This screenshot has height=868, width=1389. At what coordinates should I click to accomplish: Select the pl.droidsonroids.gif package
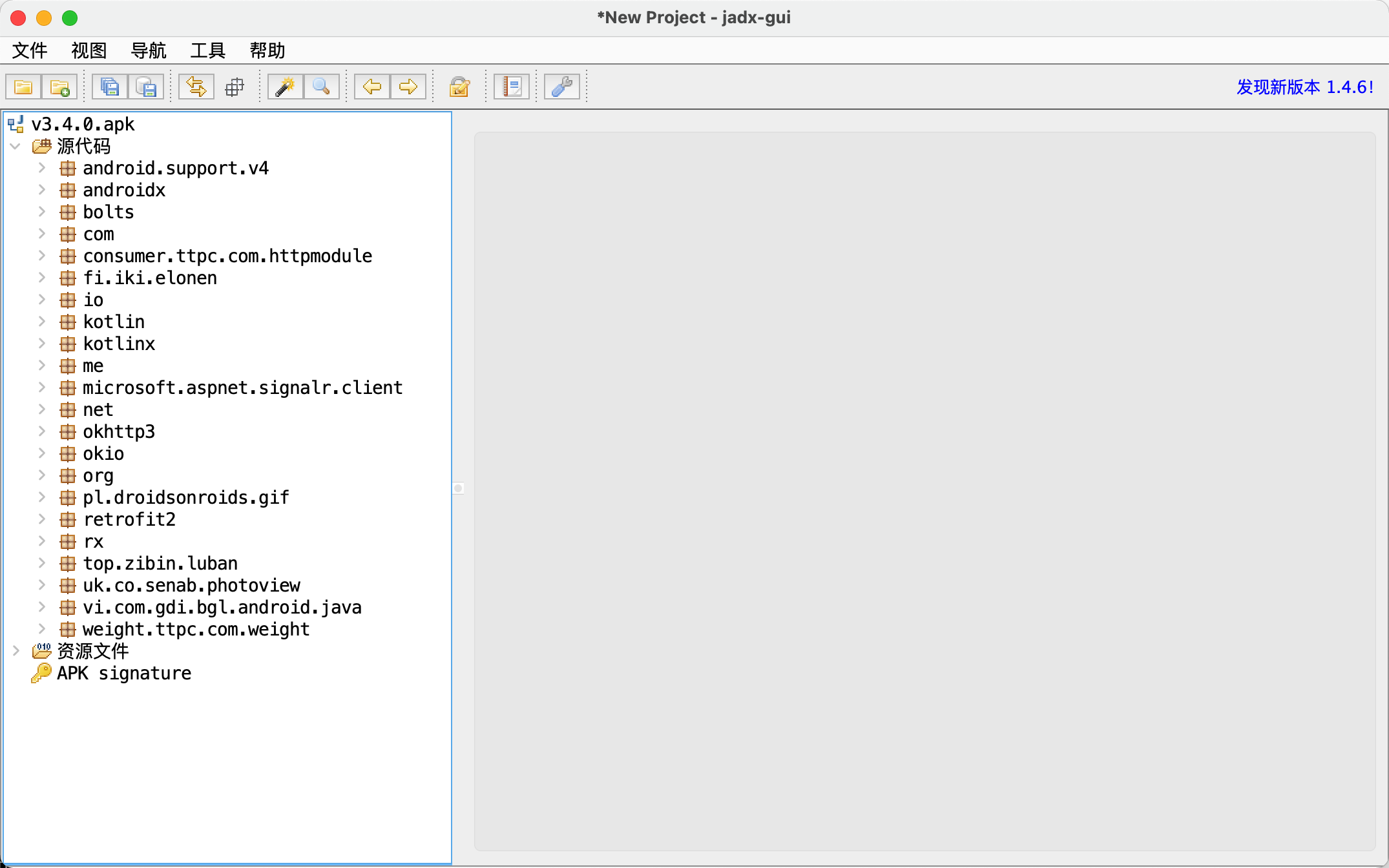(186, 498)
